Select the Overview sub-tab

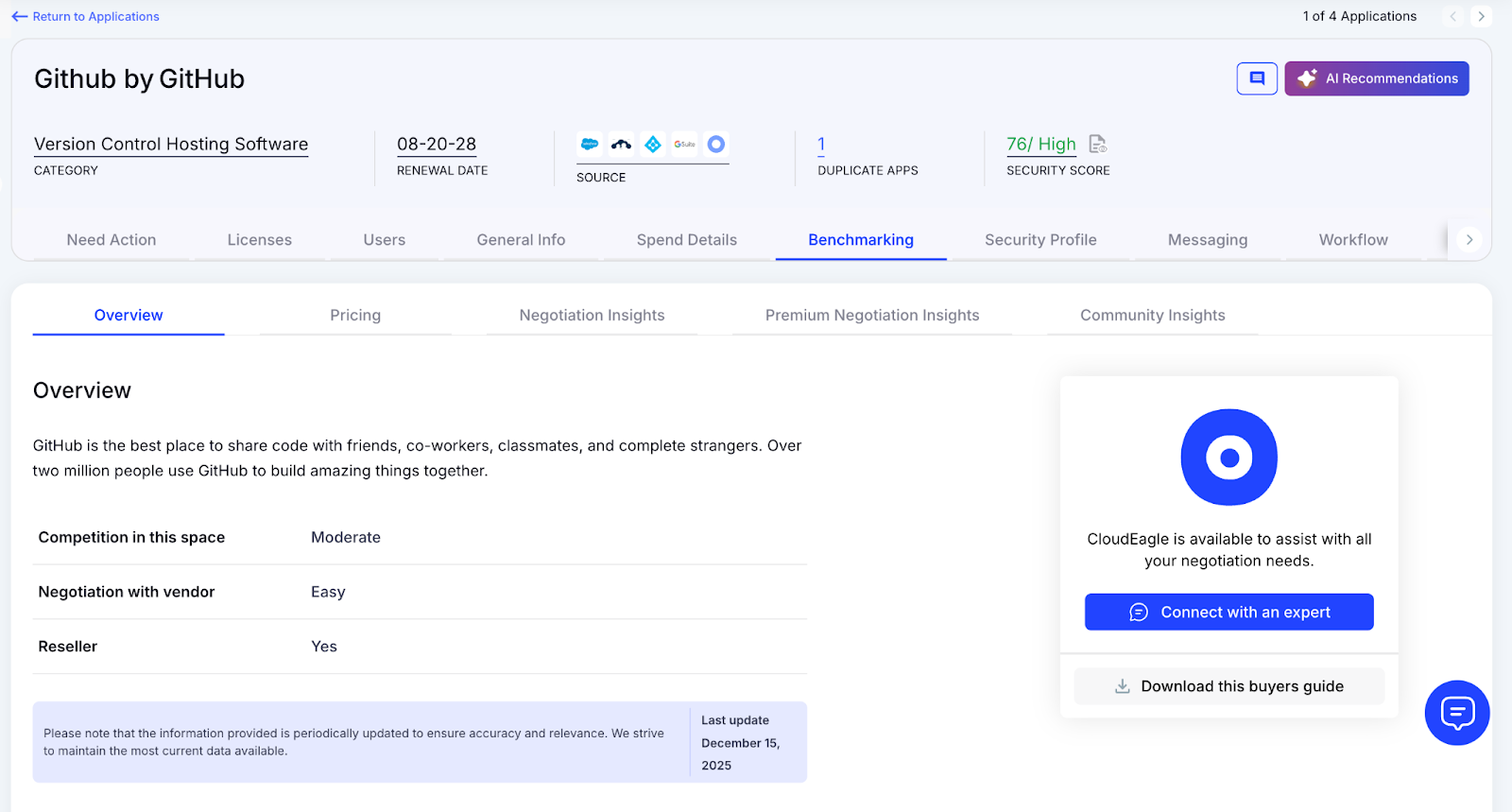pyautogui.click(x=129, y=316)
